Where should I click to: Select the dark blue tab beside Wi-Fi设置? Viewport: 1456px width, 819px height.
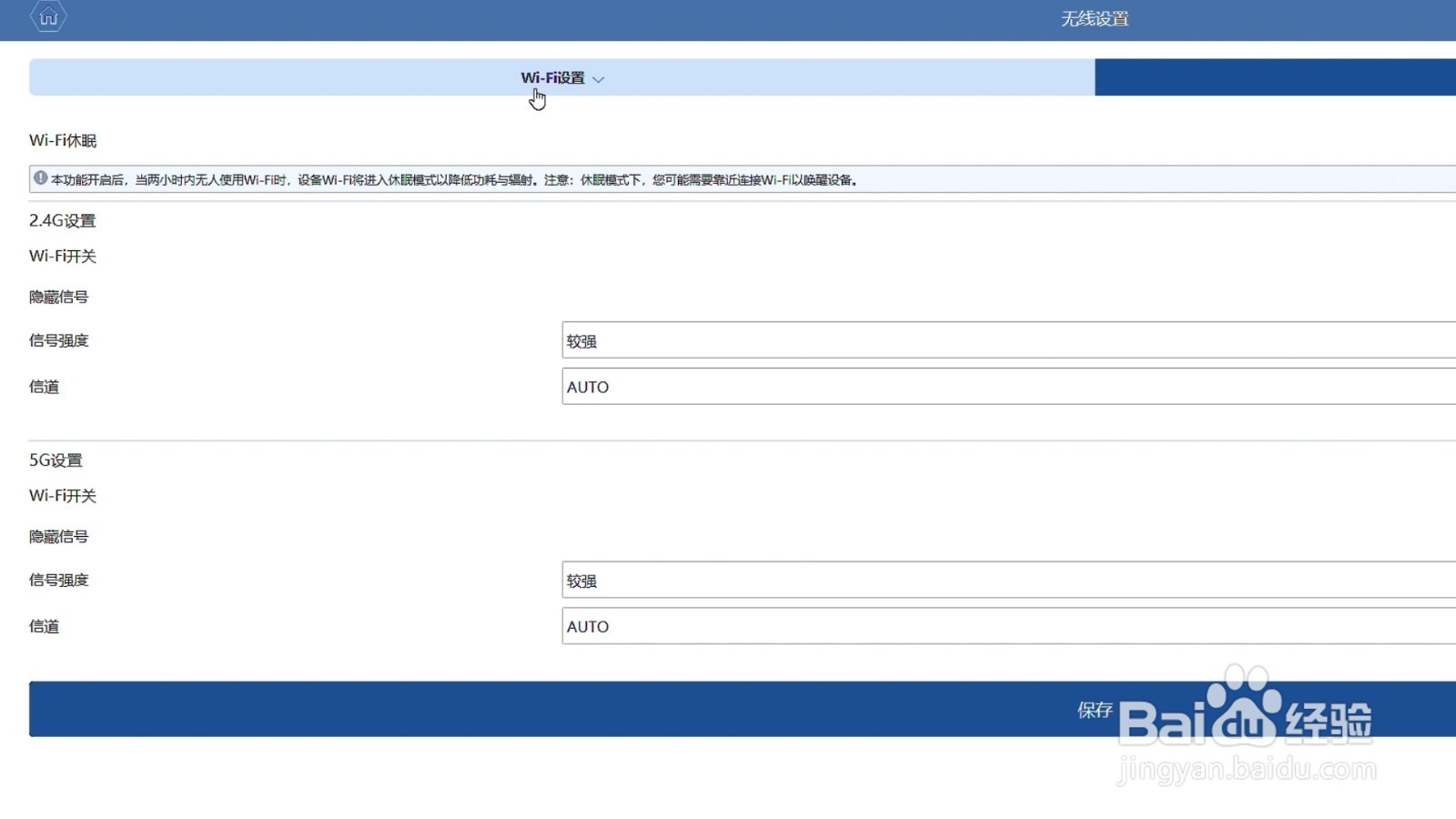pos(1275,77)
